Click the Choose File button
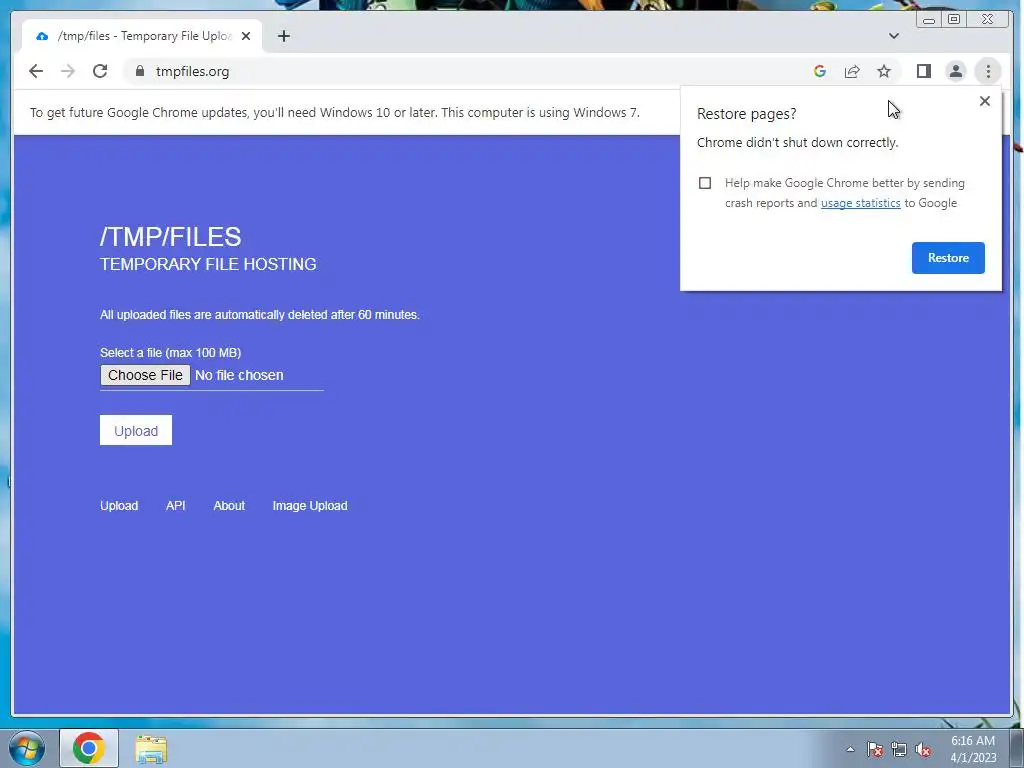 coord(145,375)
